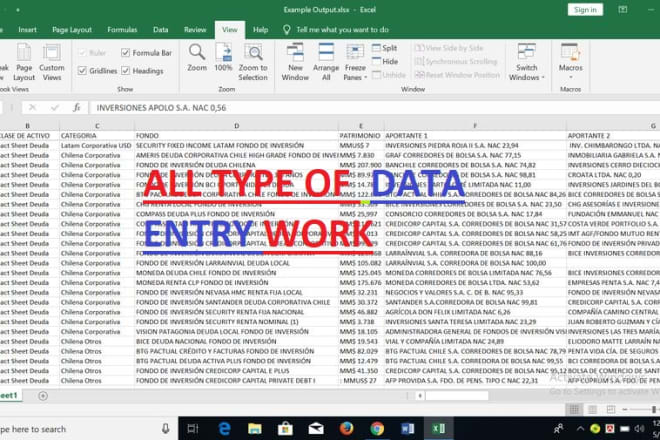Image resolution: width=660 pixels, height=440 pixels.
Task: Click the PATRIMONIO header cell
Action: tap(361, 136)
